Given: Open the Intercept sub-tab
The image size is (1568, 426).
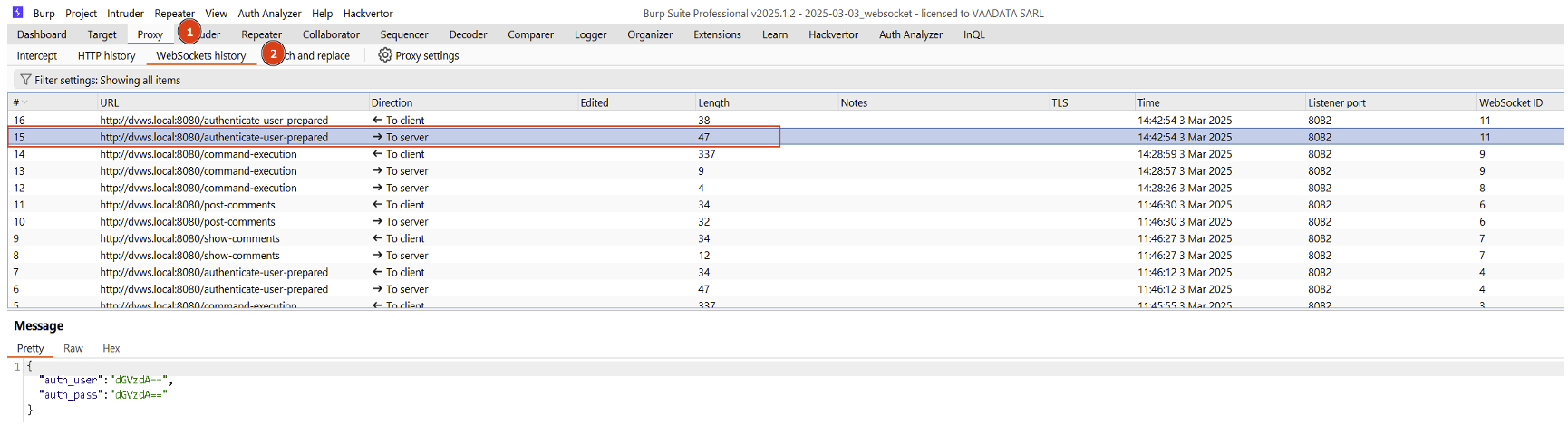Looking at the screenshot, I should pos(37,55).
